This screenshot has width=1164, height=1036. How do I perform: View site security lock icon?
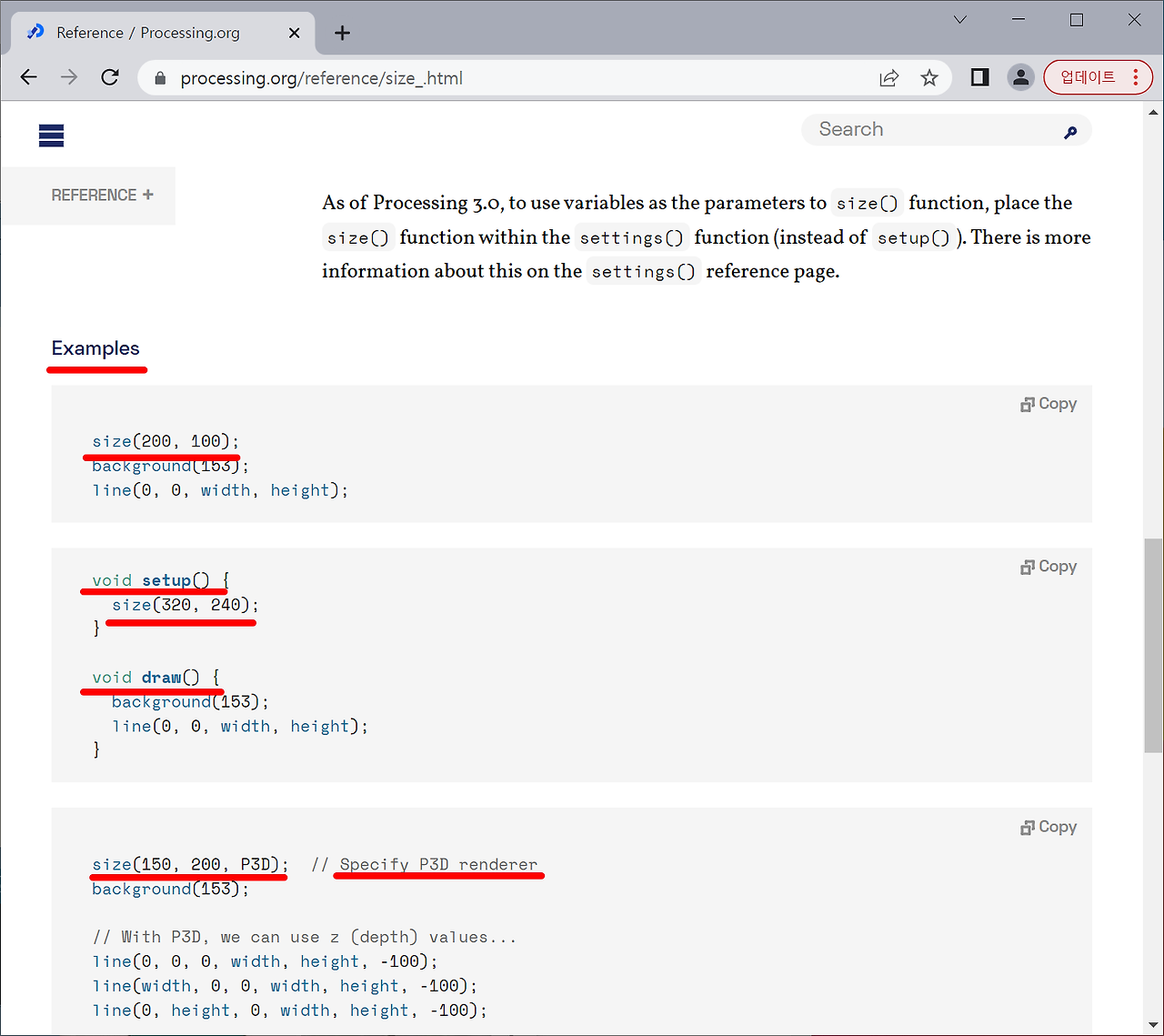[160, 78]
